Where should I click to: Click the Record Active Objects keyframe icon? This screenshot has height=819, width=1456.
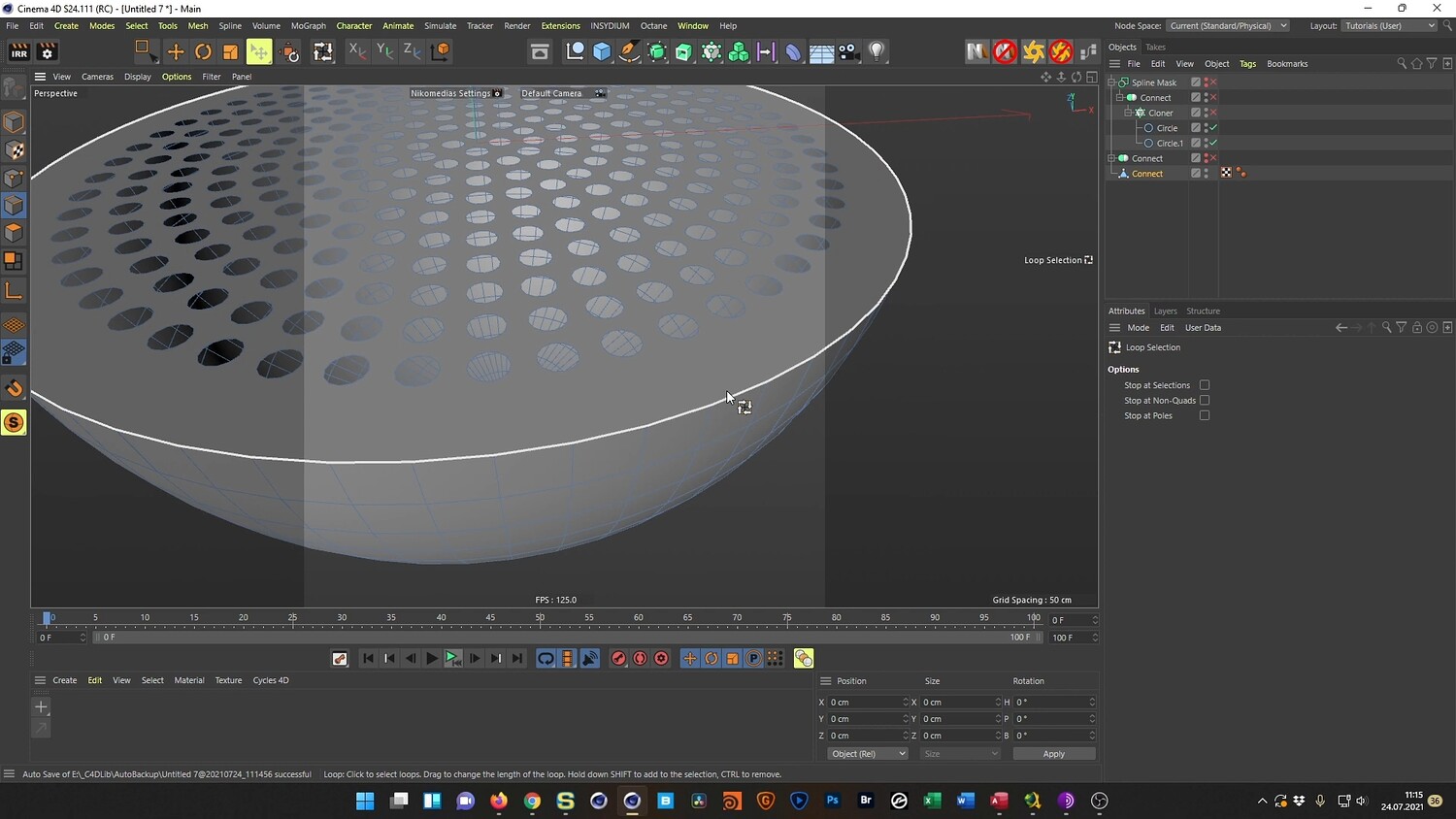618,658
